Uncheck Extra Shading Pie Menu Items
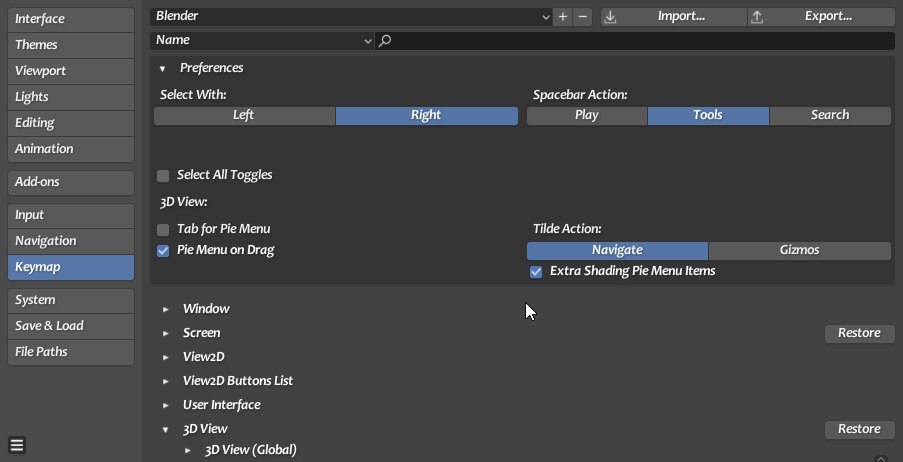 coord(536,271)
